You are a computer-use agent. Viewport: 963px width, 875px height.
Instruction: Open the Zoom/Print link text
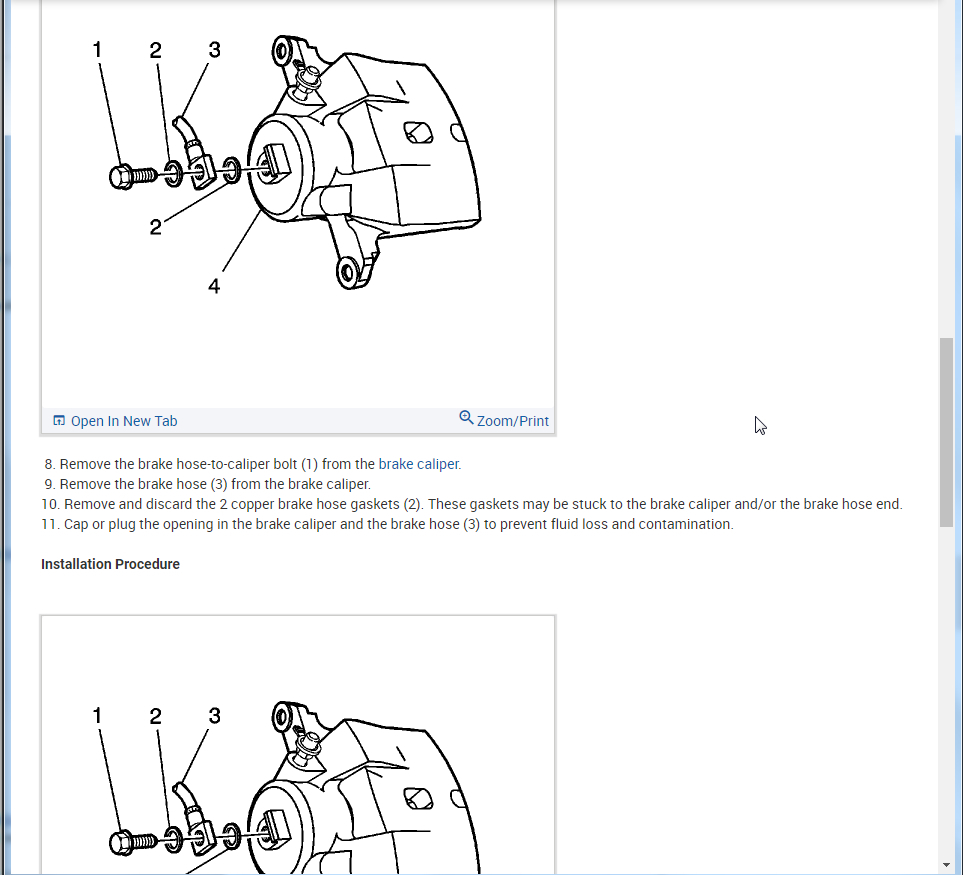click(513, 421)
